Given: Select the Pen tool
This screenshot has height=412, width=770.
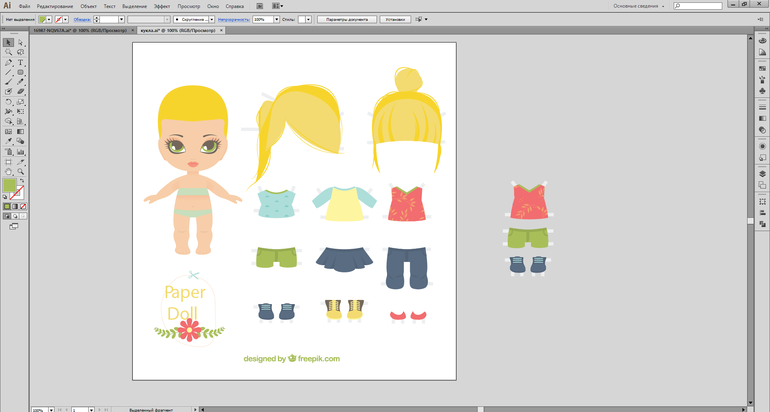Looking at the screenshot, I should click(x=9, y=62).
